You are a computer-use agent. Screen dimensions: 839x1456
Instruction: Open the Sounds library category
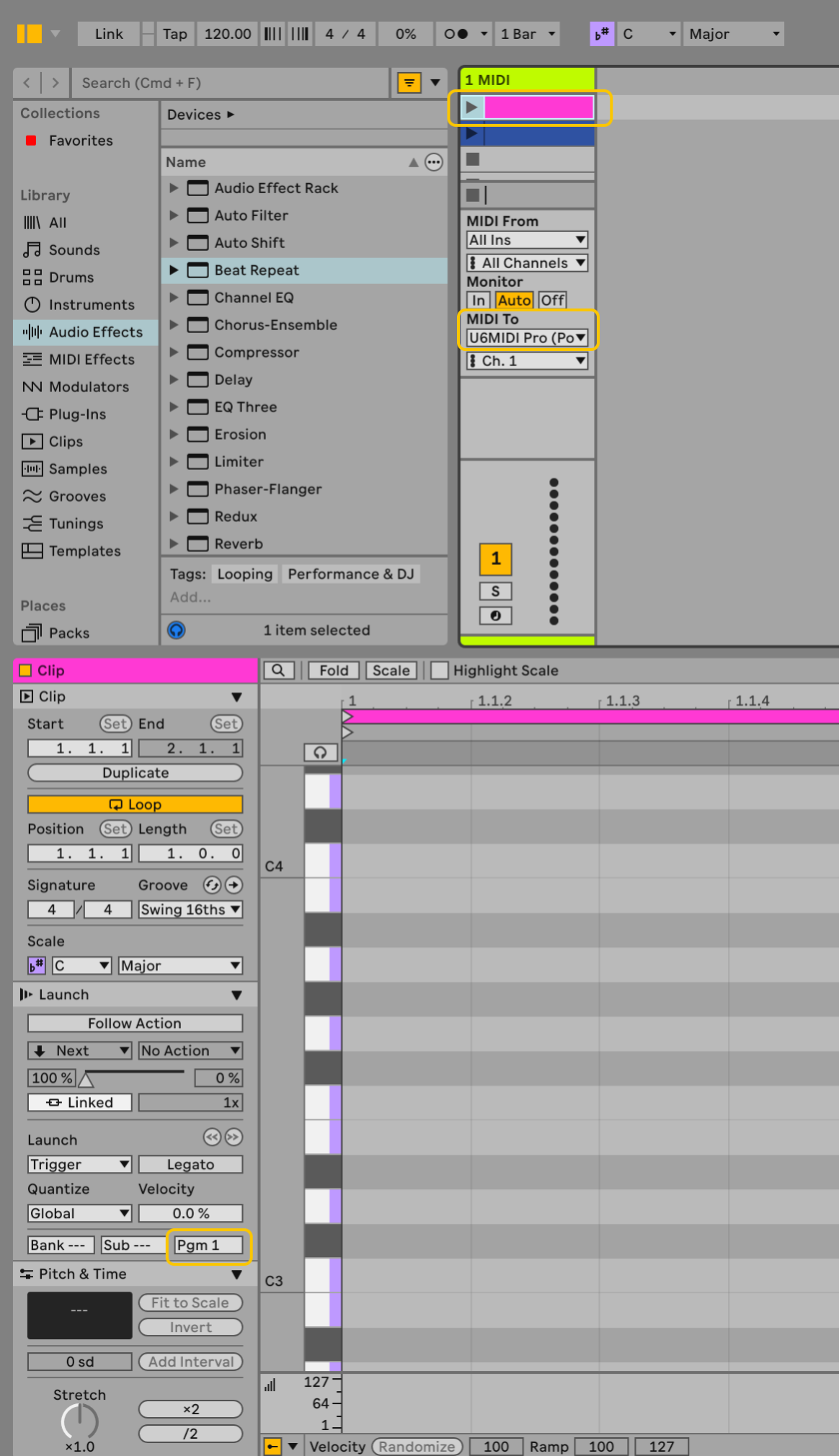(74, 250)
